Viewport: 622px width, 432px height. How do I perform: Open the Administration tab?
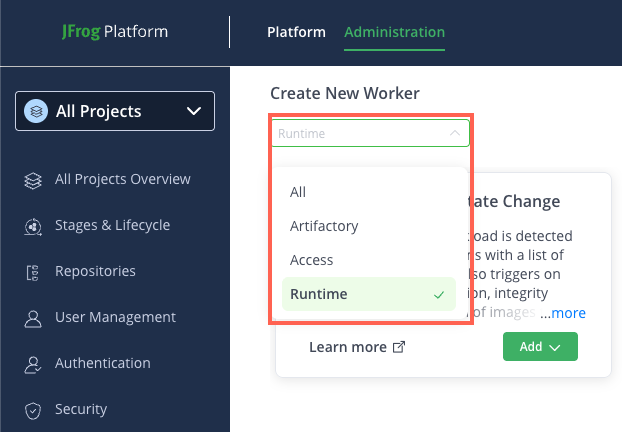tap(394, 32)
